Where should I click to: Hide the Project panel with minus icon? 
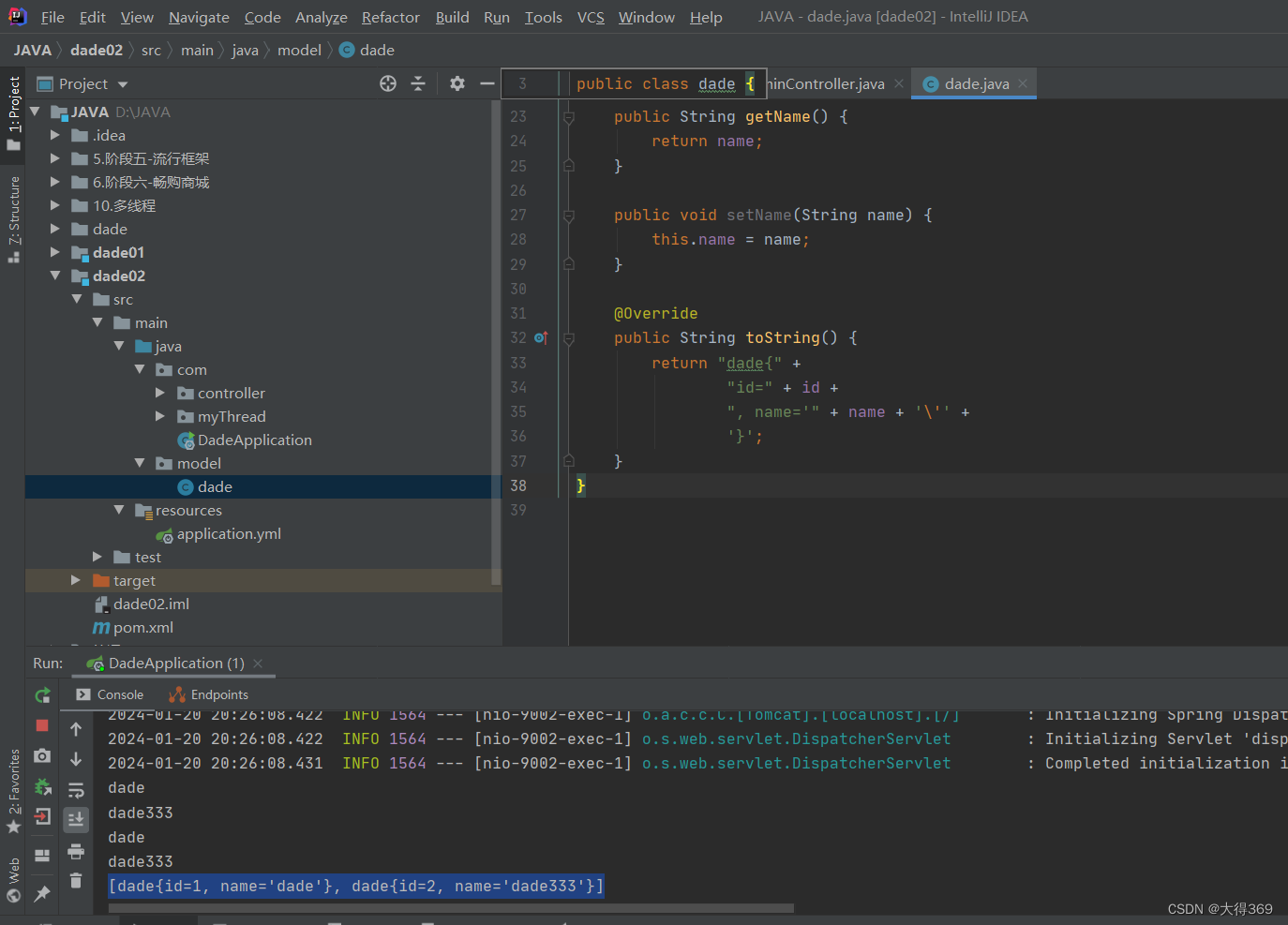click(x=487, y=83)
